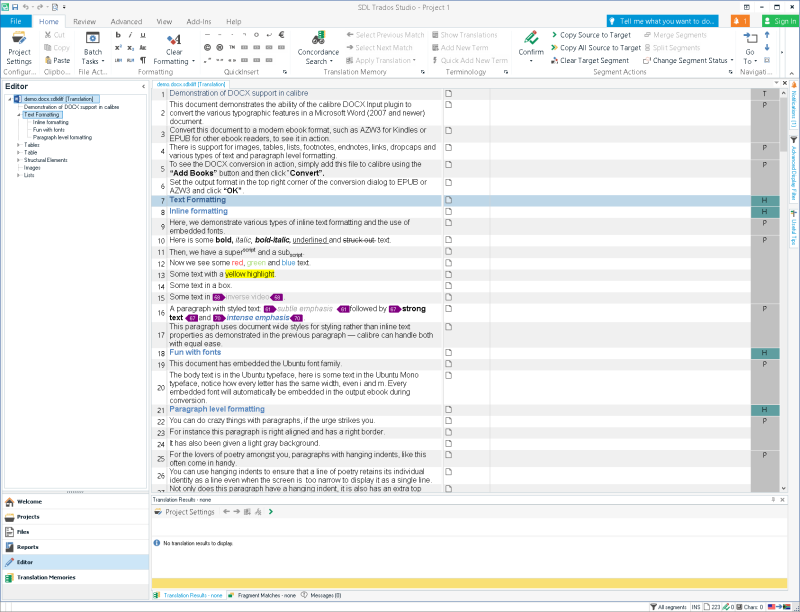Toggle italic formatting
Viewport: 800px width, 612px height.
coord(131,35)
